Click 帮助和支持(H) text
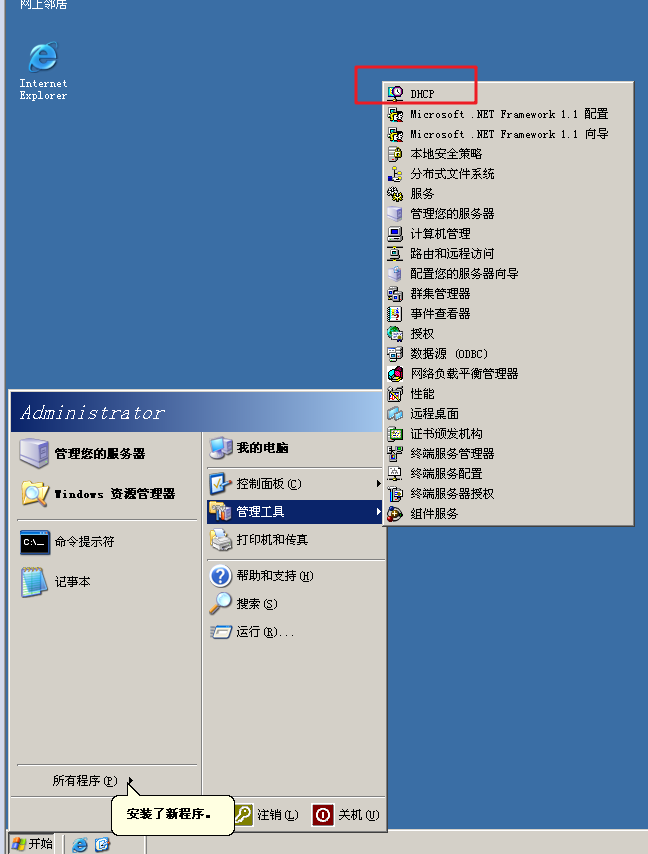The image size is (648, 854). click(274, 576)
